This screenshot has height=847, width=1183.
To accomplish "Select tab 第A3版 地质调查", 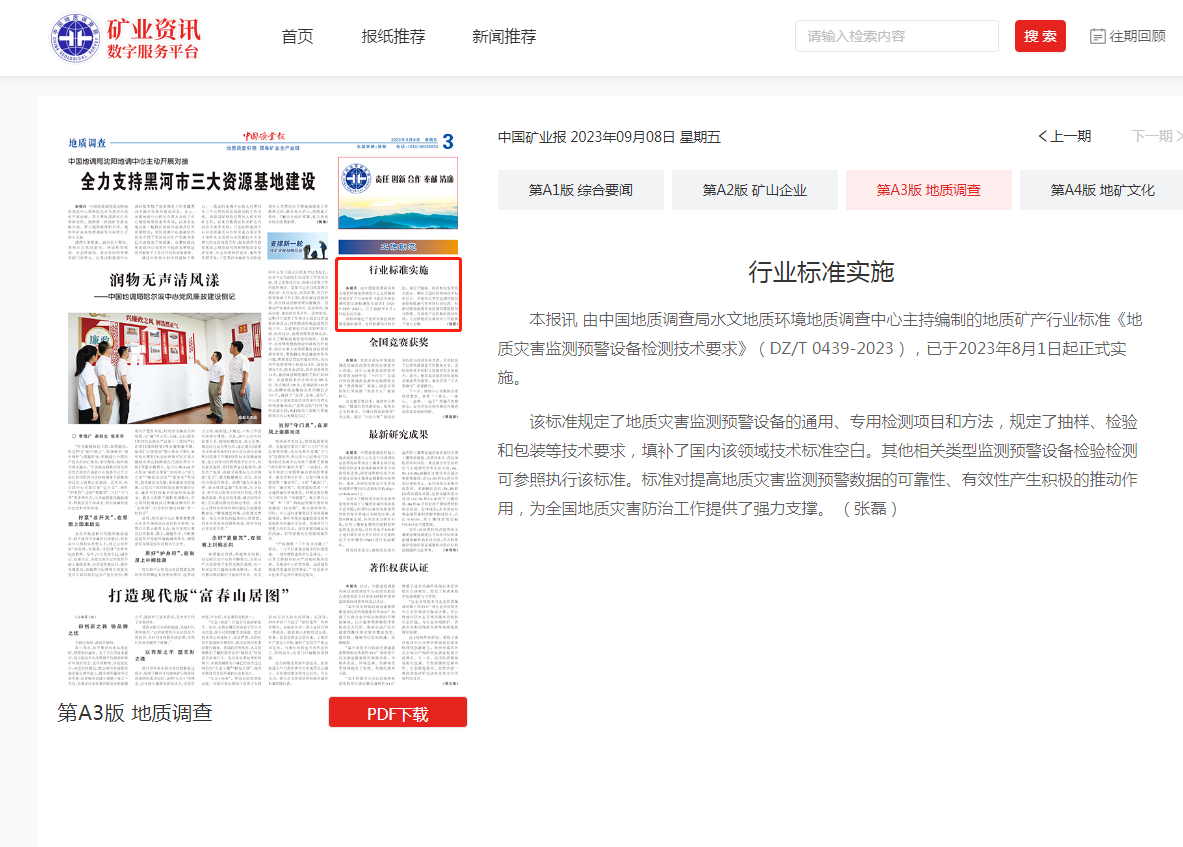I will coord(929,190).
